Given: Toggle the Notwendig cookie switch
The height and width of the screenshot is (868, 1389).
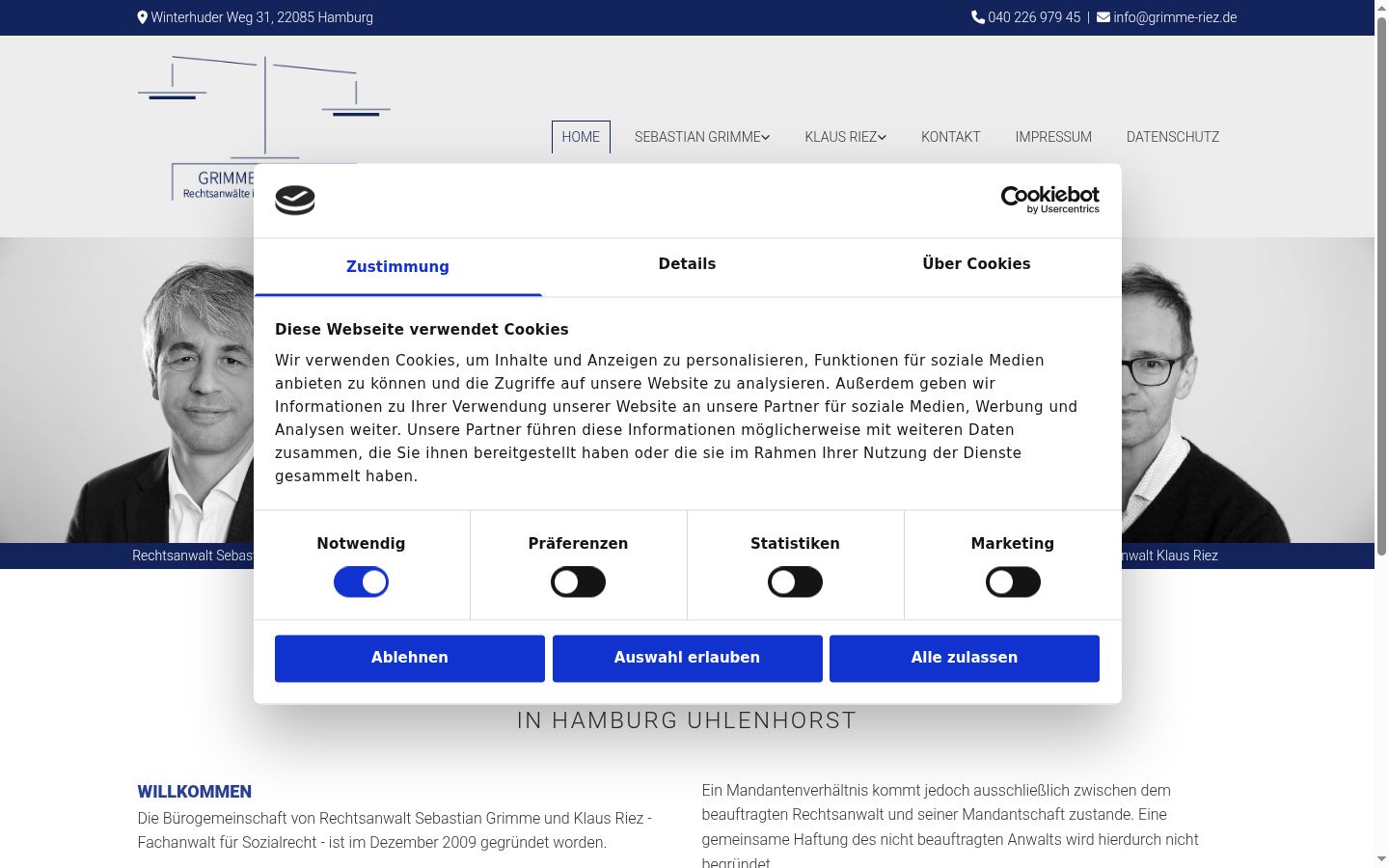Looking at the screenshot, I should coord(361,583).
